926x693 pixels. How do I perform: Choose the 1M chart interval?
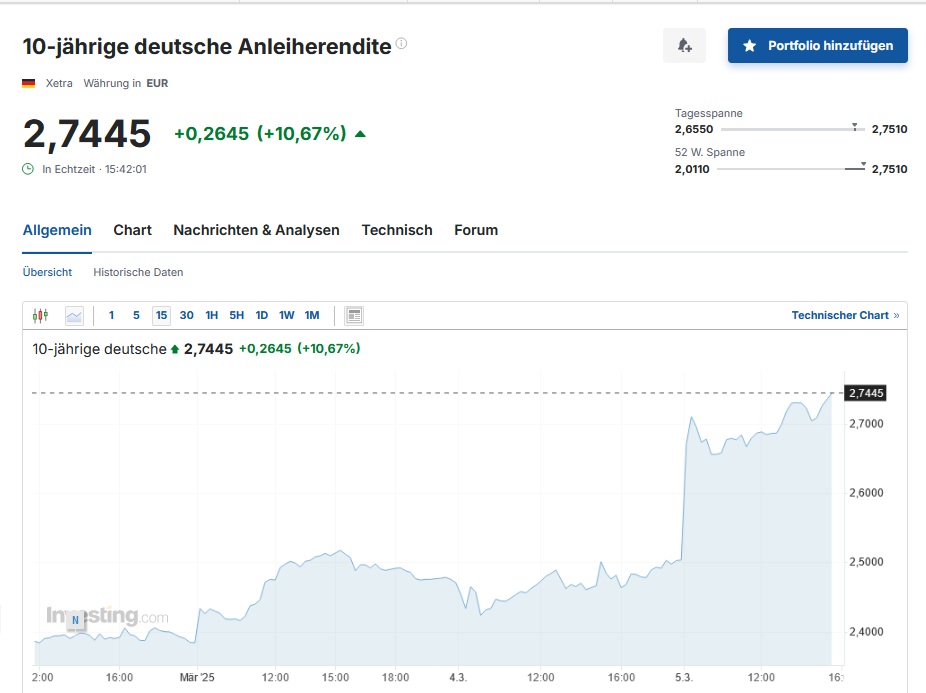(x=312, y=315)
